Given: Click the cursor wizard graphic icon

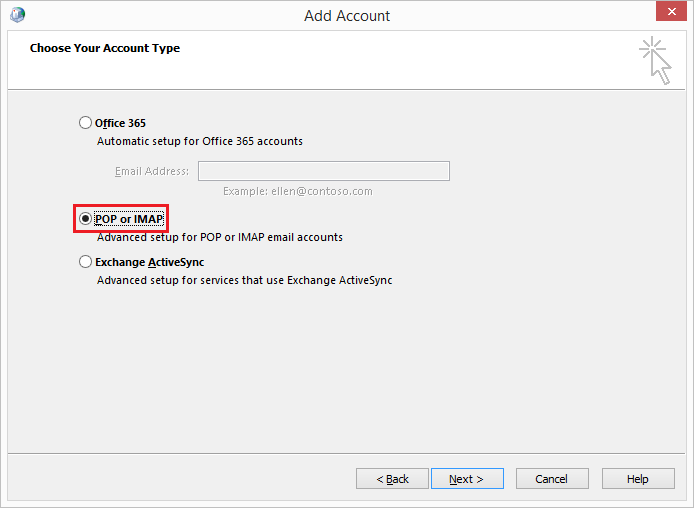Looking at the screenshot, I should coord(655,61).
